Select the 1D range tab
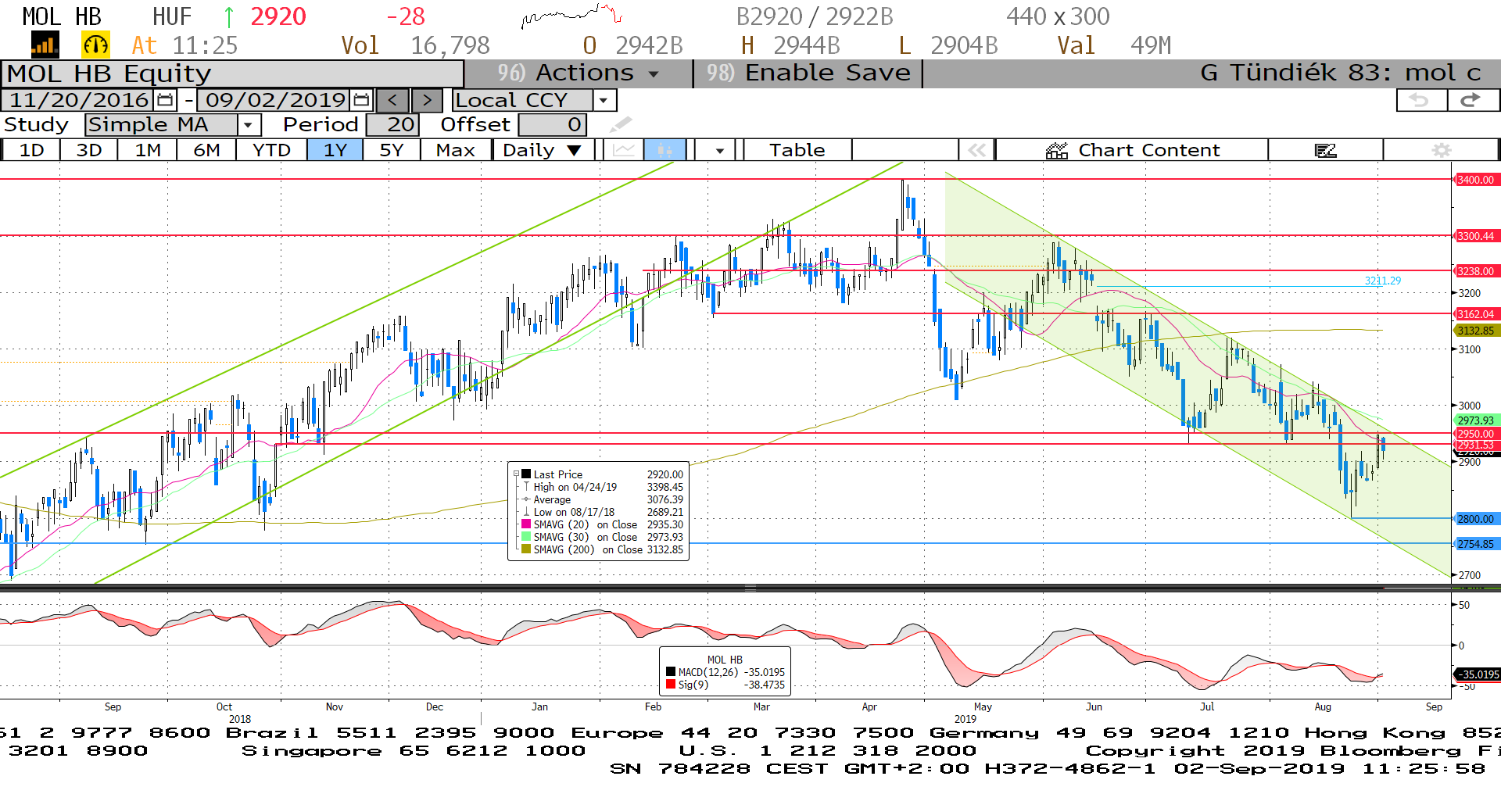1501x812 pixels. tap(31, 150)
